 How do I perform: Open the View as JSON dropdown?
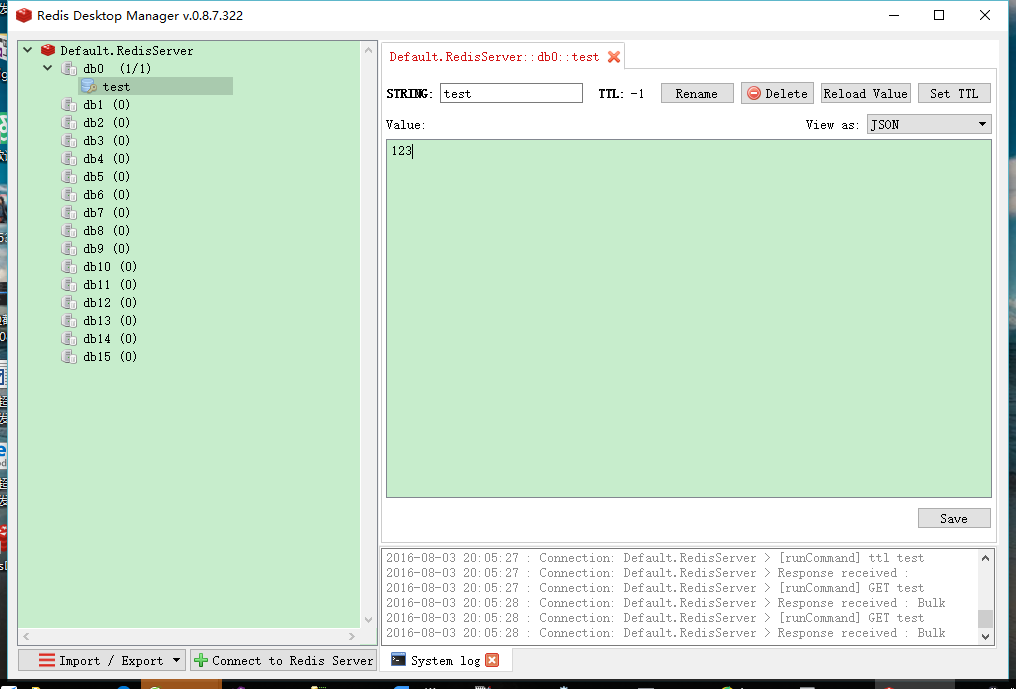929,124
